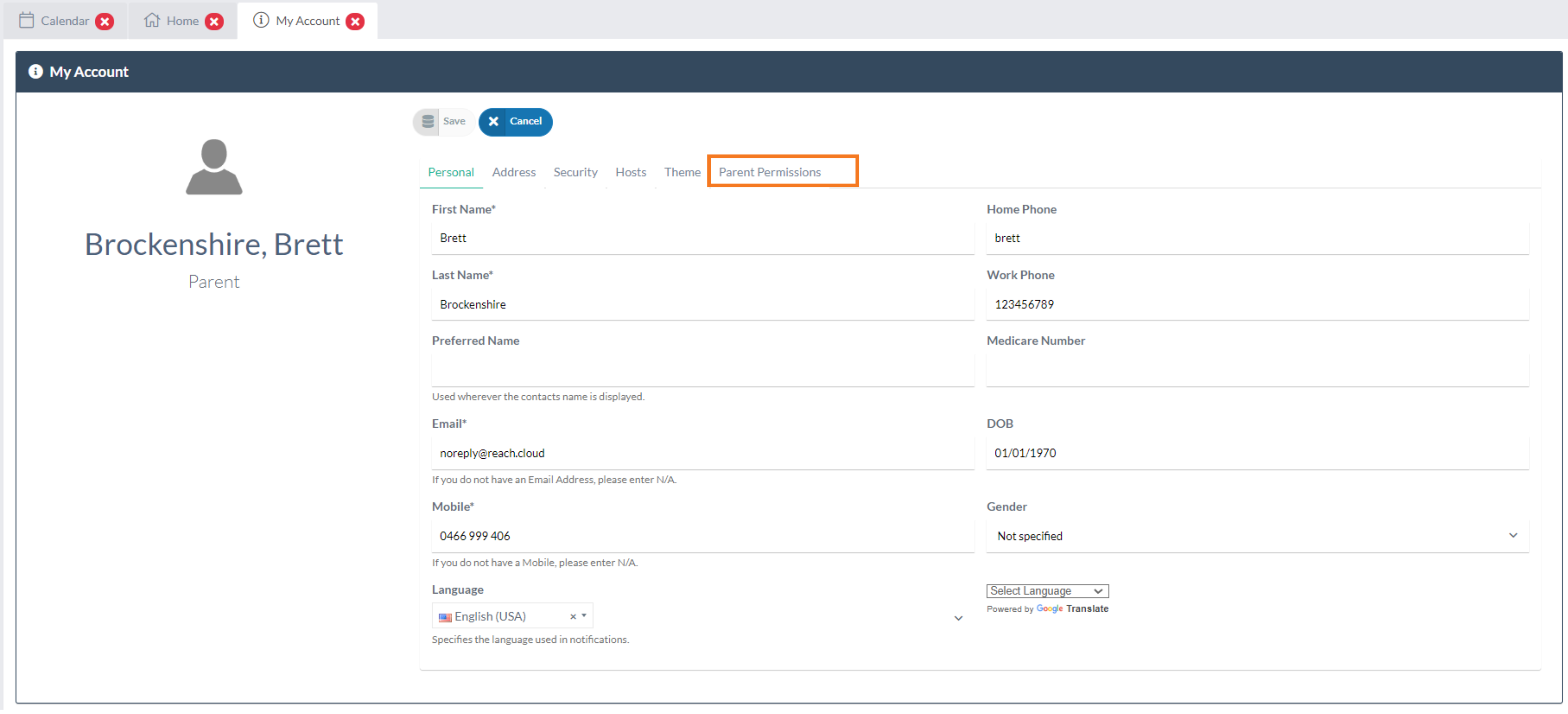The width and height of the screenshot is (1568, 714).
Task: Select the Theme tab
Action: (682, 172)
